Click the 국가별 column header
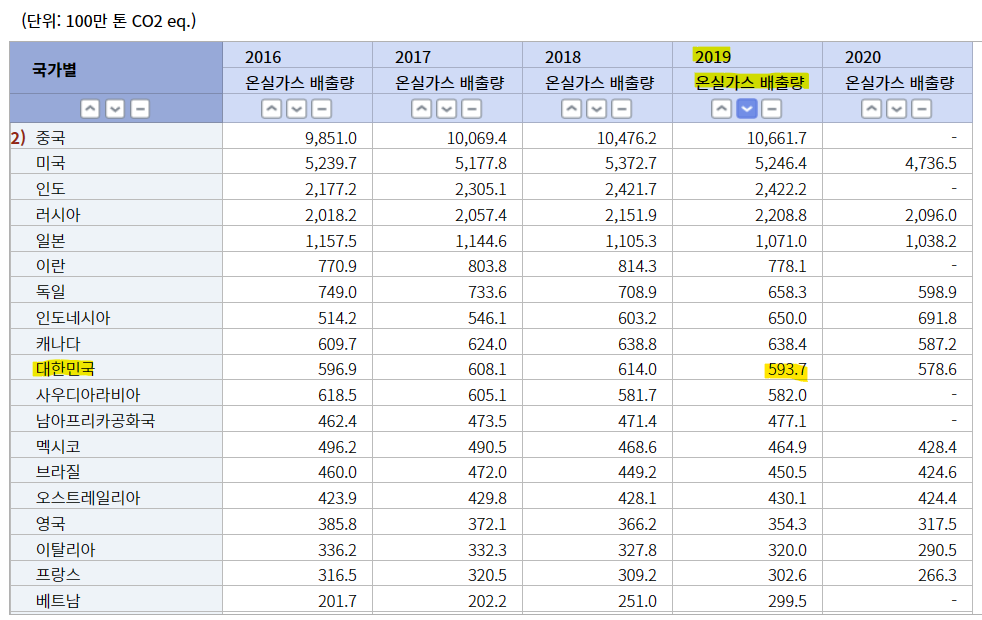The width and height of the screenshot is (982, 620). [54, 70]
